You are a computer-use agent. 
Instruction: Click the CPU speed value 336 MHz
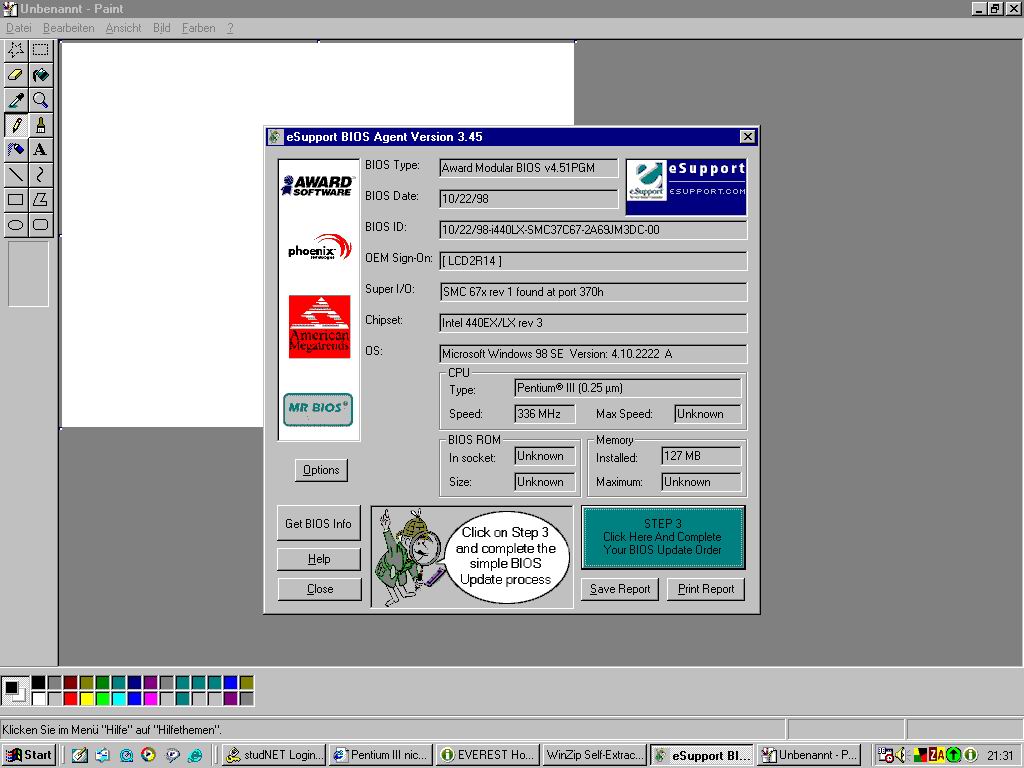[545, 413]
